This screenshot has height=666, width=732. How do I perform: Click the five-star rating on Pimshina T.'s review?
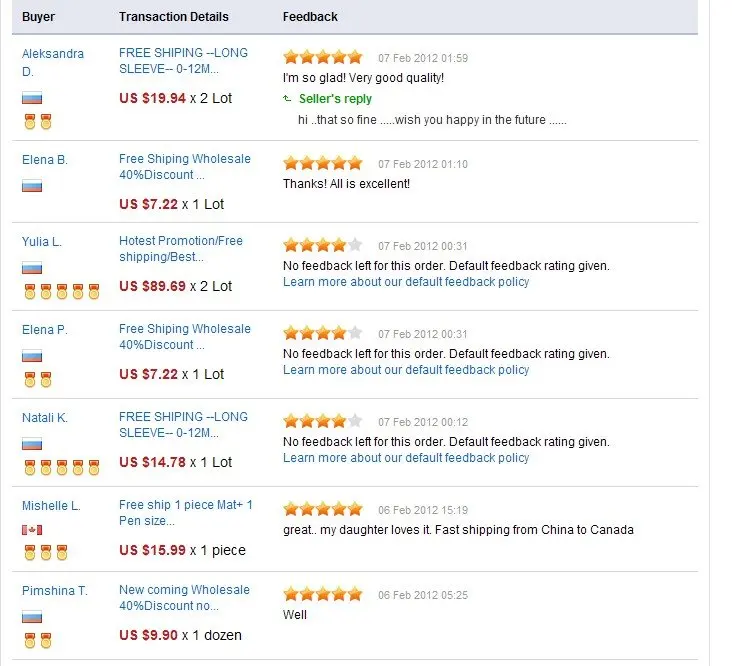(x=323, y=594)
